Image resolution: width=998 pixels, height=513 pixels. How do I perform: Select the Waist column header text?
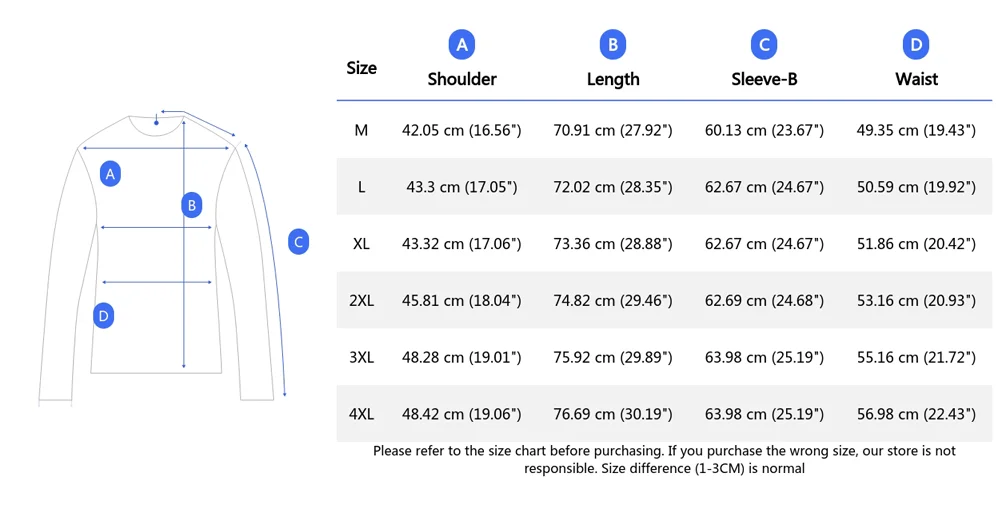click(916, 79)
